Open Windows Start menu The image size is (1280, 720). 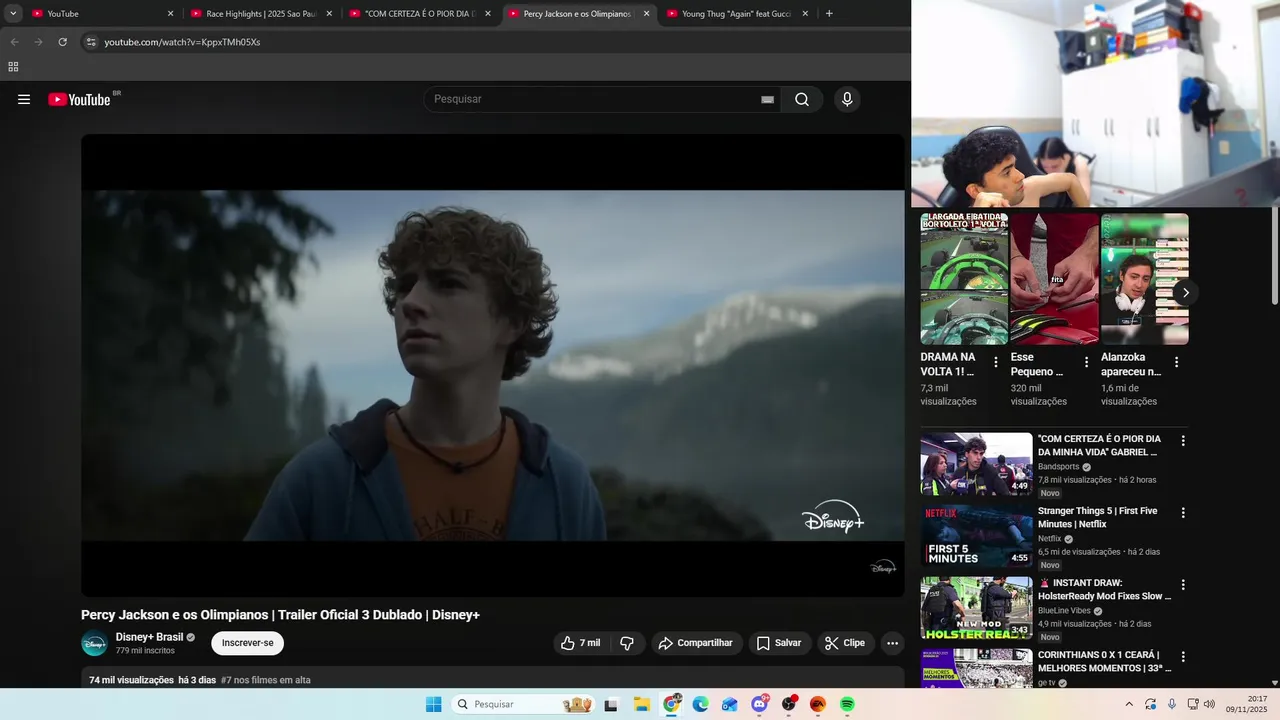tap(433, 704)
